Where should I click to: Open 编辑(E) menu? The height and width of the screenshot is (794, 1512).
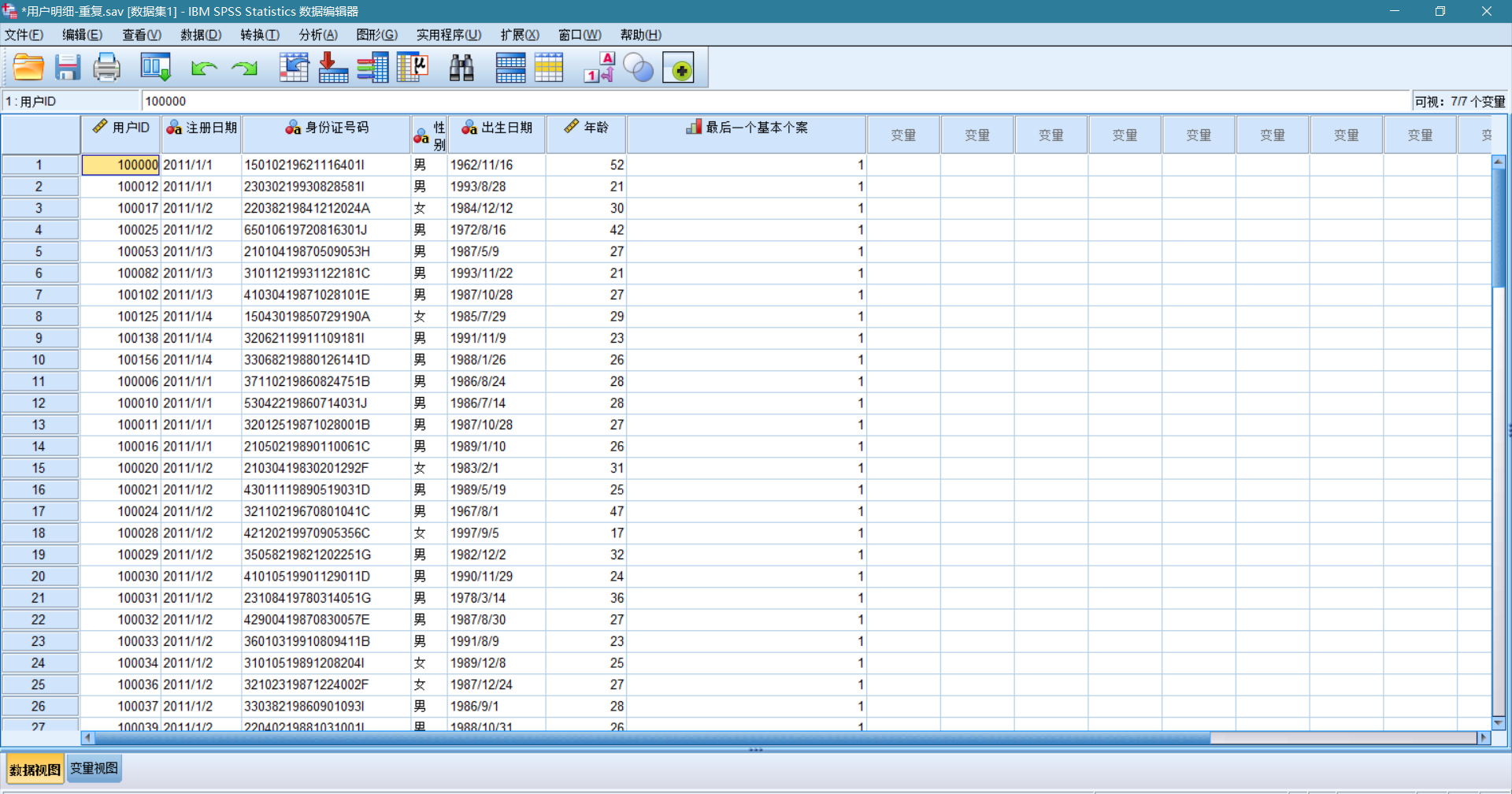pyautogui.click(x=82, y=35)
